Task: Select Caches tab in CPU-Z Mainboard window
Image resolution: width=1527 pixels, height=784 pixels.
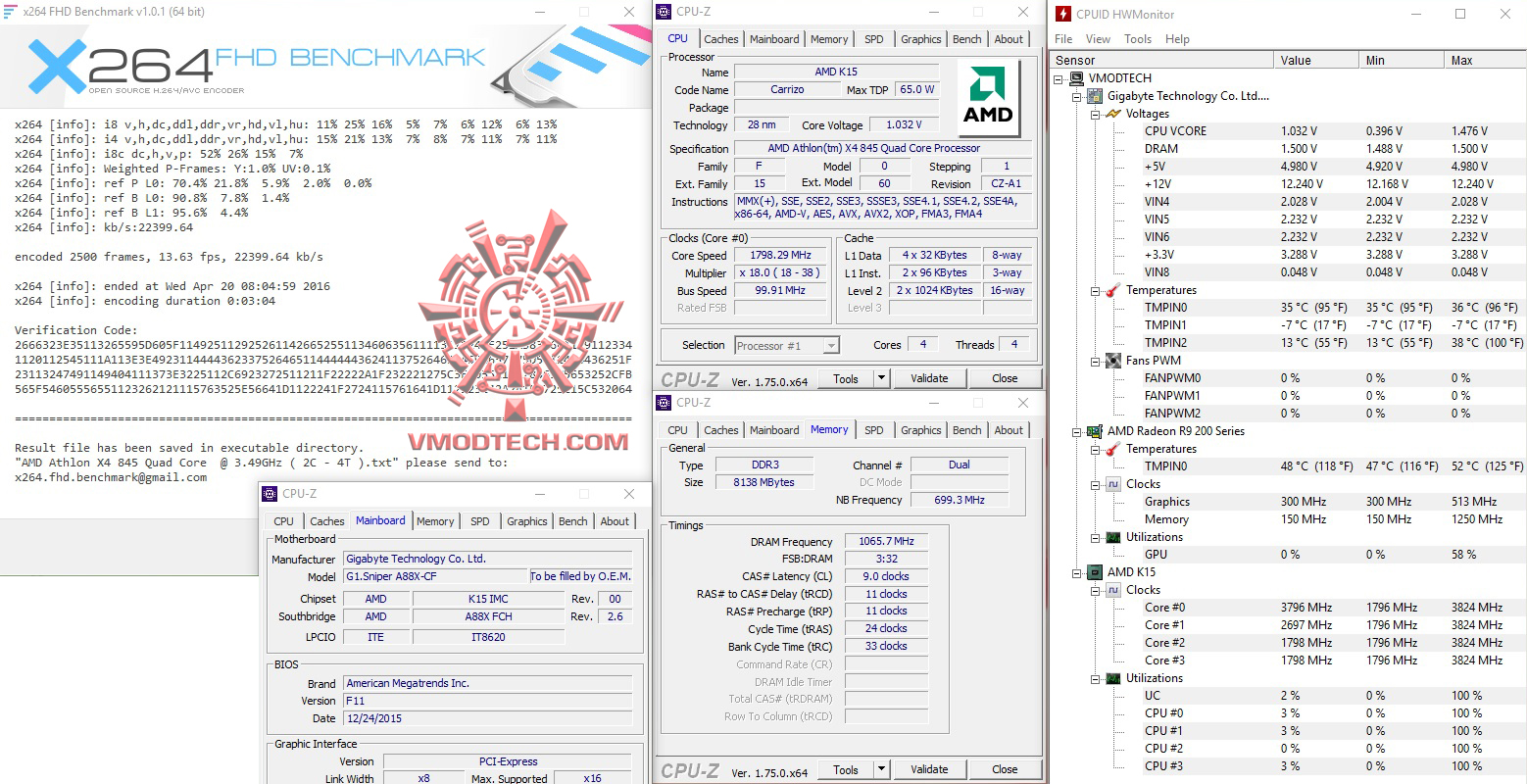Action: tap(327, 521)
